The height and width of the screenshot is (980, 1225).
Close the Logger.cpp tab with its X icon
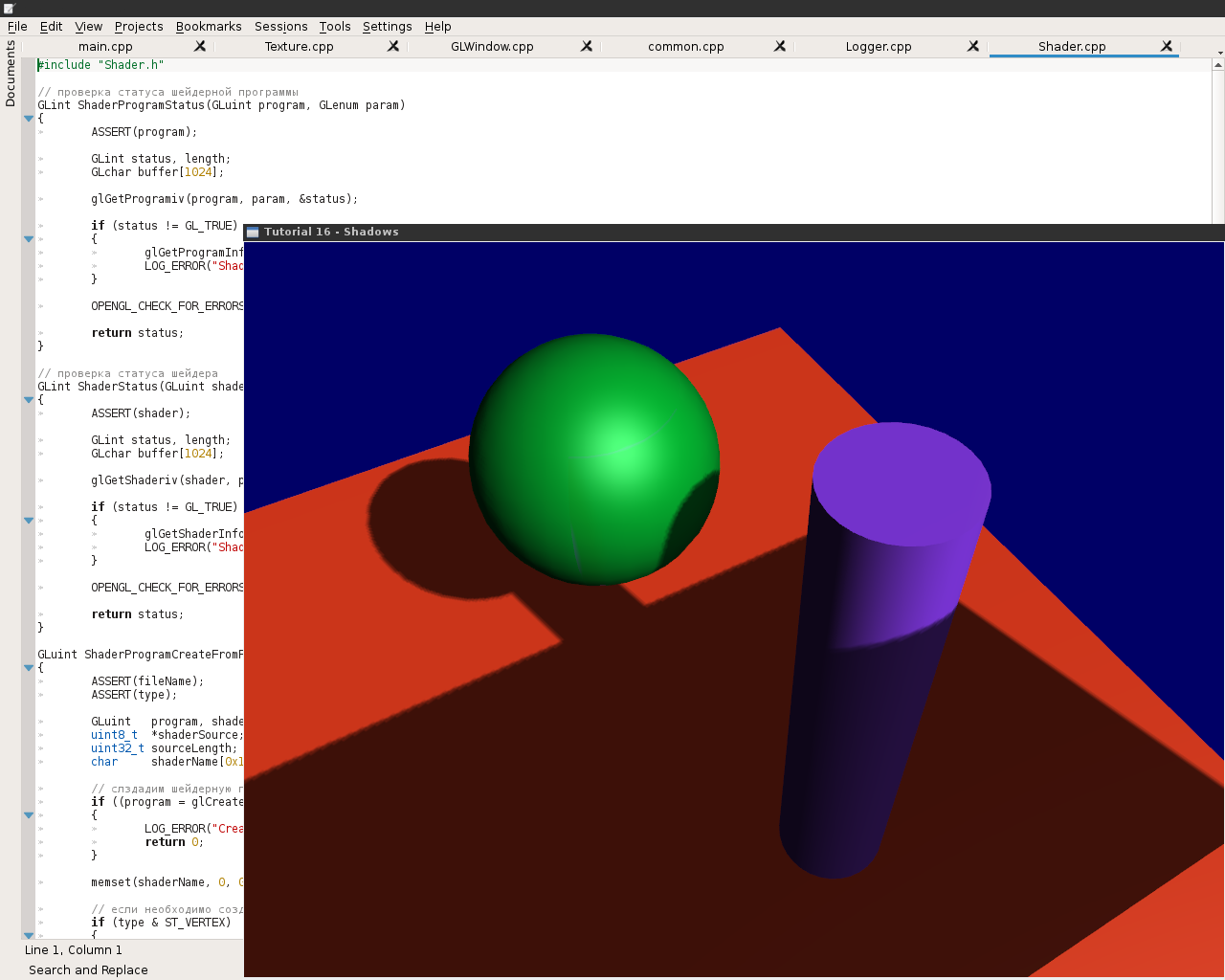pos(973,45)
